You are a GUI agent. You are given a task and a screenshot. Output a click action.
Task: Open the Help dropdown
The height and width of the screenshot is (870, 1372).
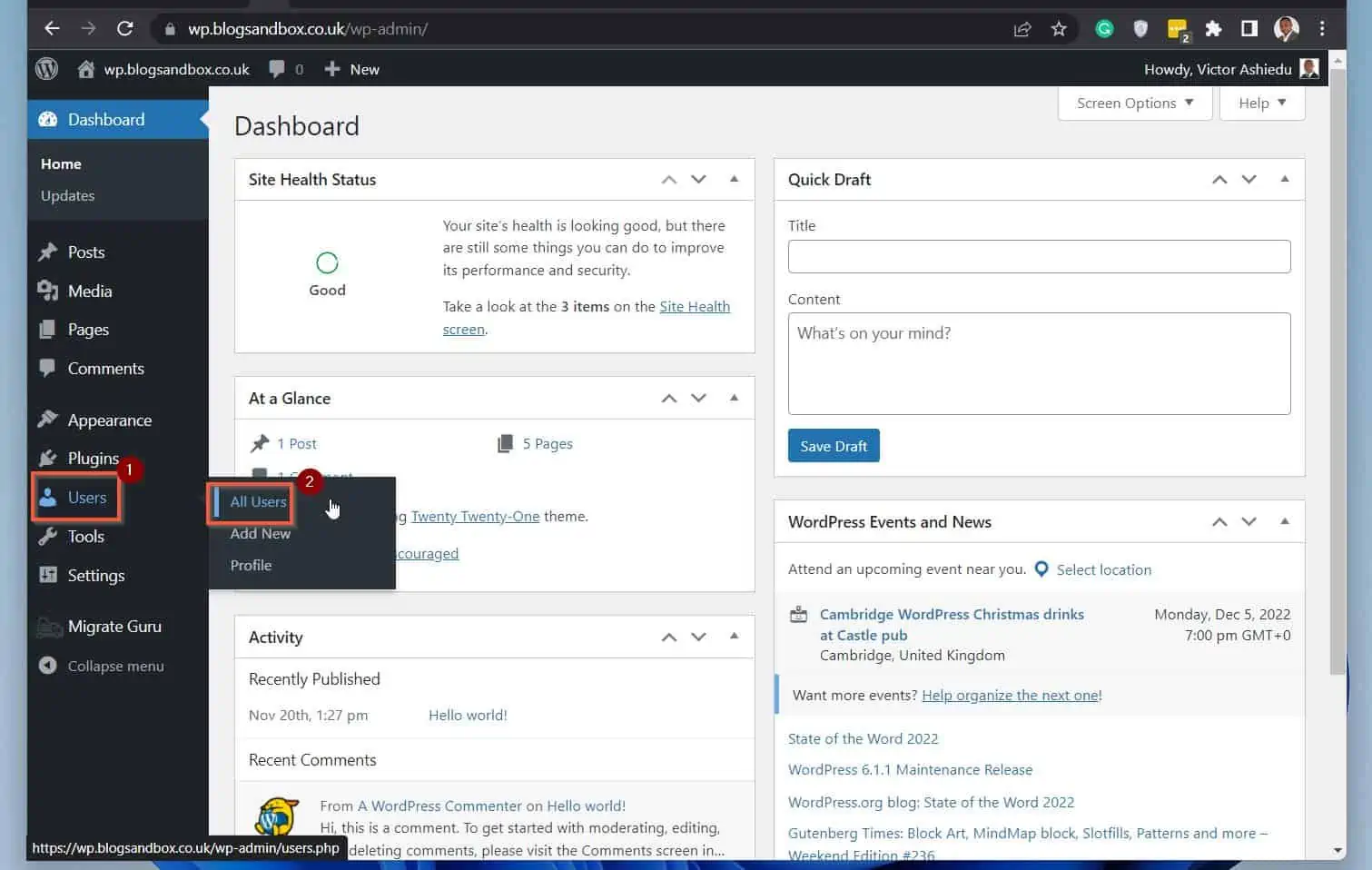coord(1263,103)
